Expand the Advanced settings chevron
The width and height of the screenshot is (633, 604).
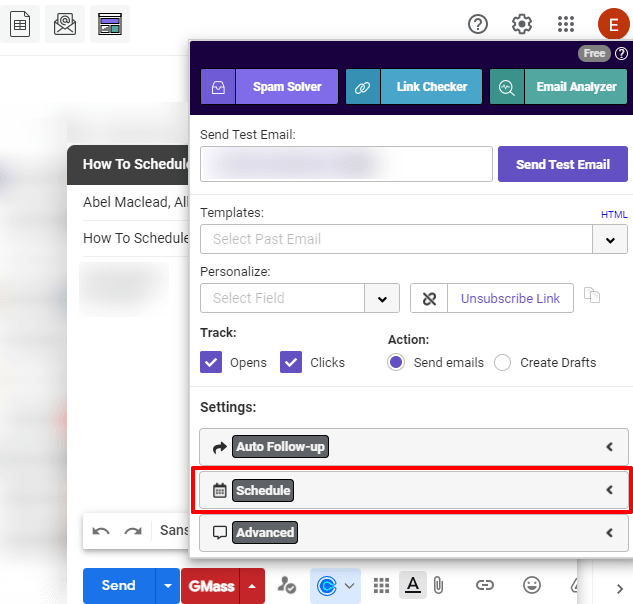click(x=610, y=533)
